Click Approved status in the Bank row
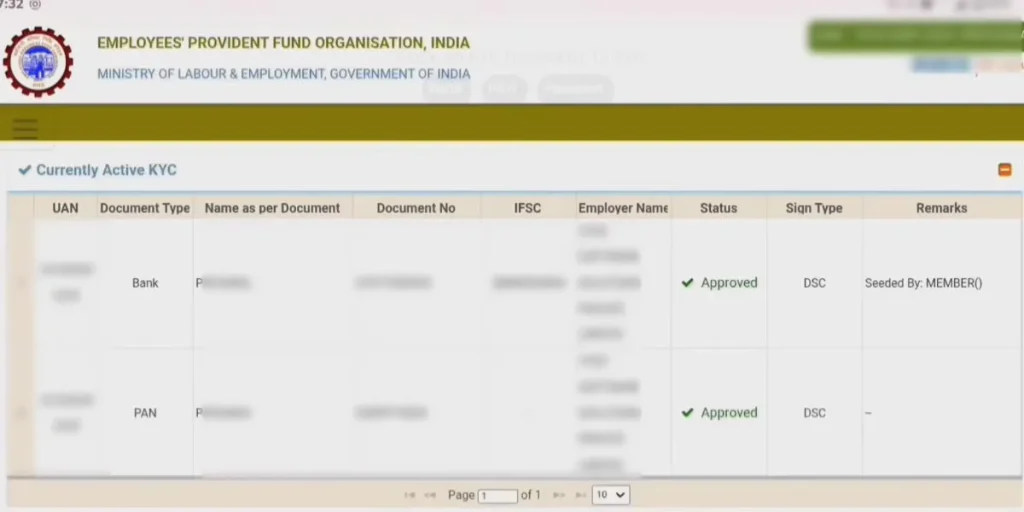Screen dimensions: 1024x512 tap(719, 283)
